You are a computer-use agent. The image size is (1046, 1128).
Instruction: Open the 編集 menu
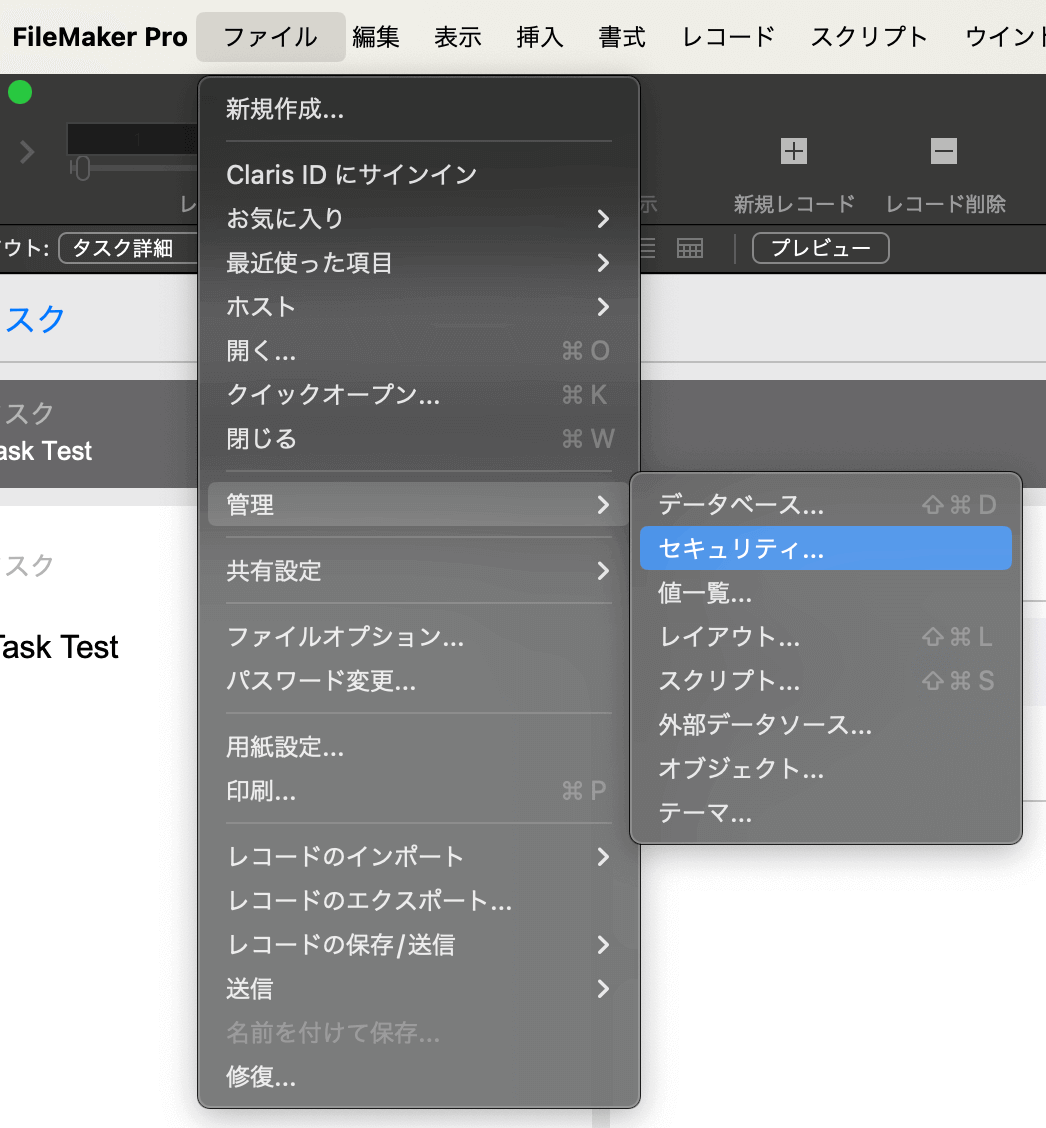point(376,37)
